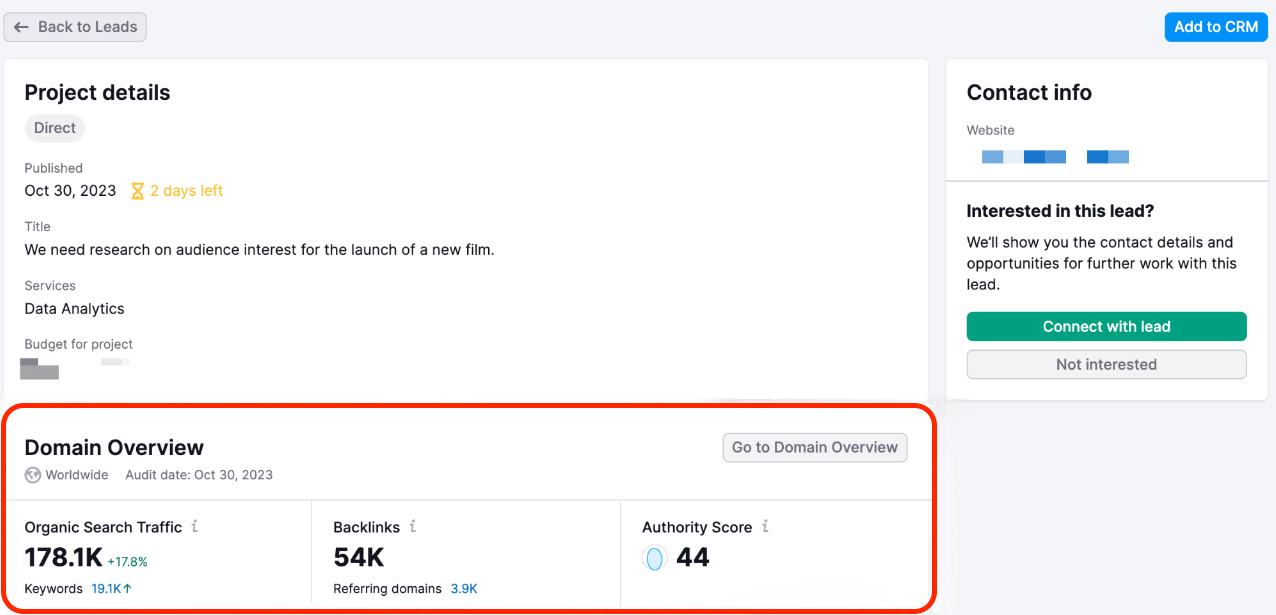Viewport: 1276px width, 615px height.
Task: Click the globe icon beside Worldwide
Action: pos(31,474)
